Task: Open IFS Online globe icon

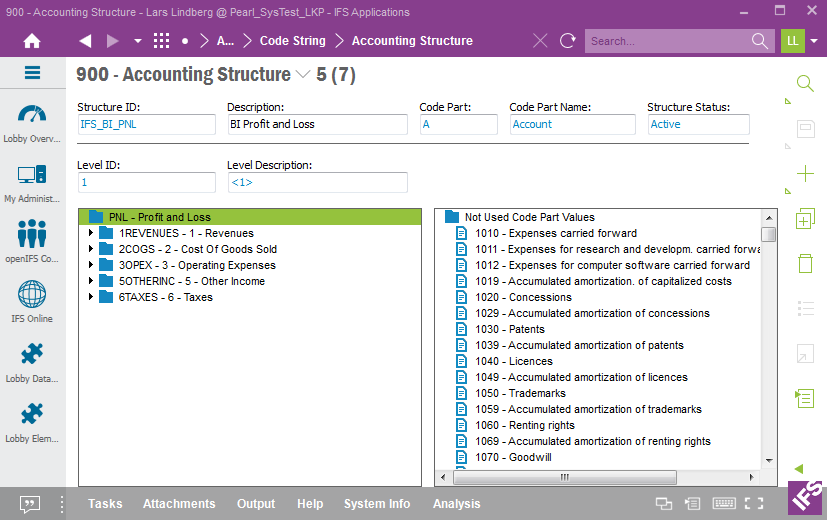Action: (32, 301)
